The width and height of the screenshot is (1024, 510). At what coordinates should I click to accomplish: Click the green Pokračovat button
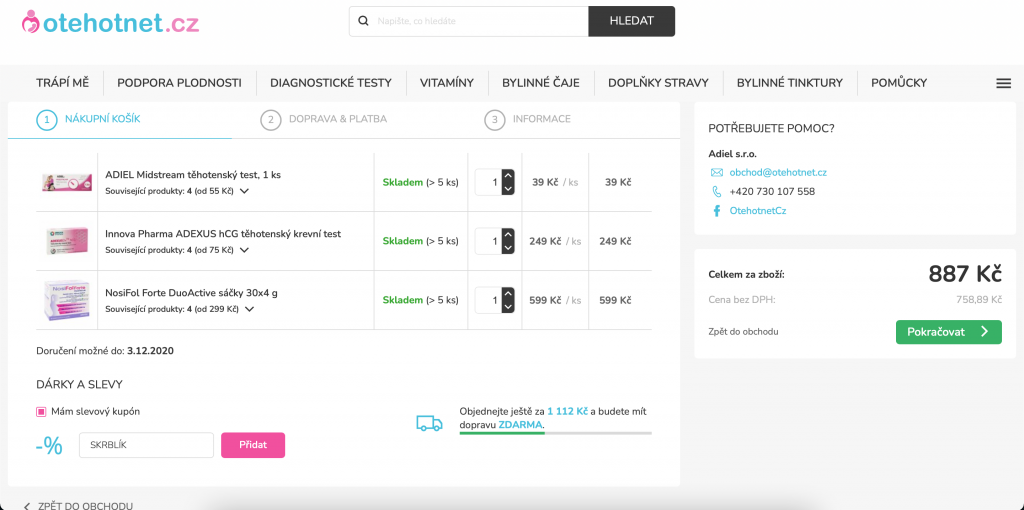click(948, 332)
